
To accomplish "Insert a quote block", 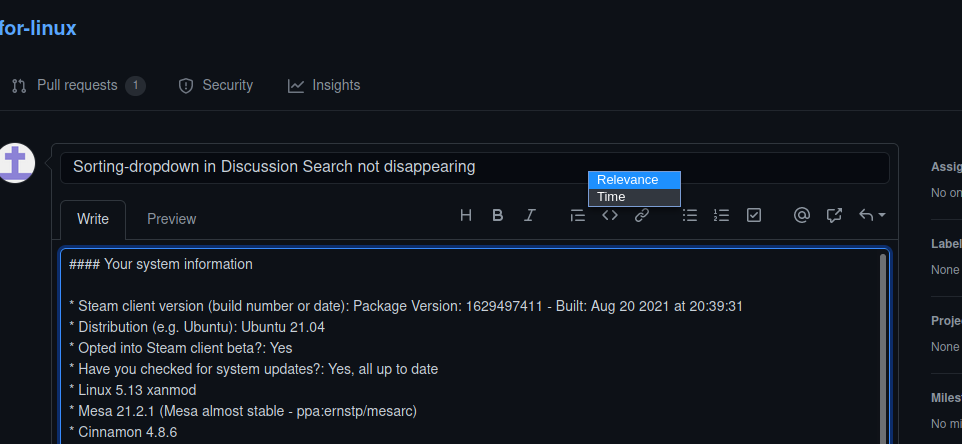I will pyautogui.click(x=577, y=215).
